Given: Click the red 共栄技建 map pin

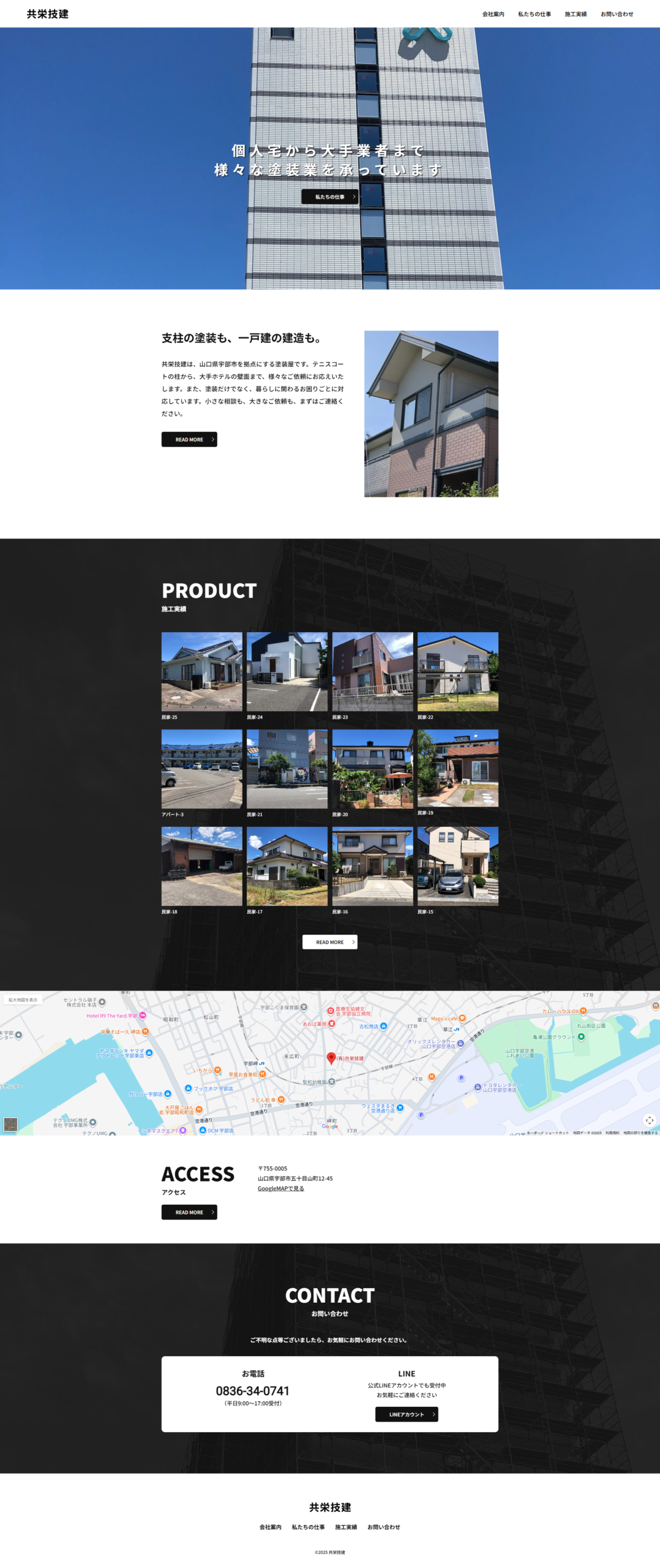Looking at the screenshot, I should tap(331, 1057).
